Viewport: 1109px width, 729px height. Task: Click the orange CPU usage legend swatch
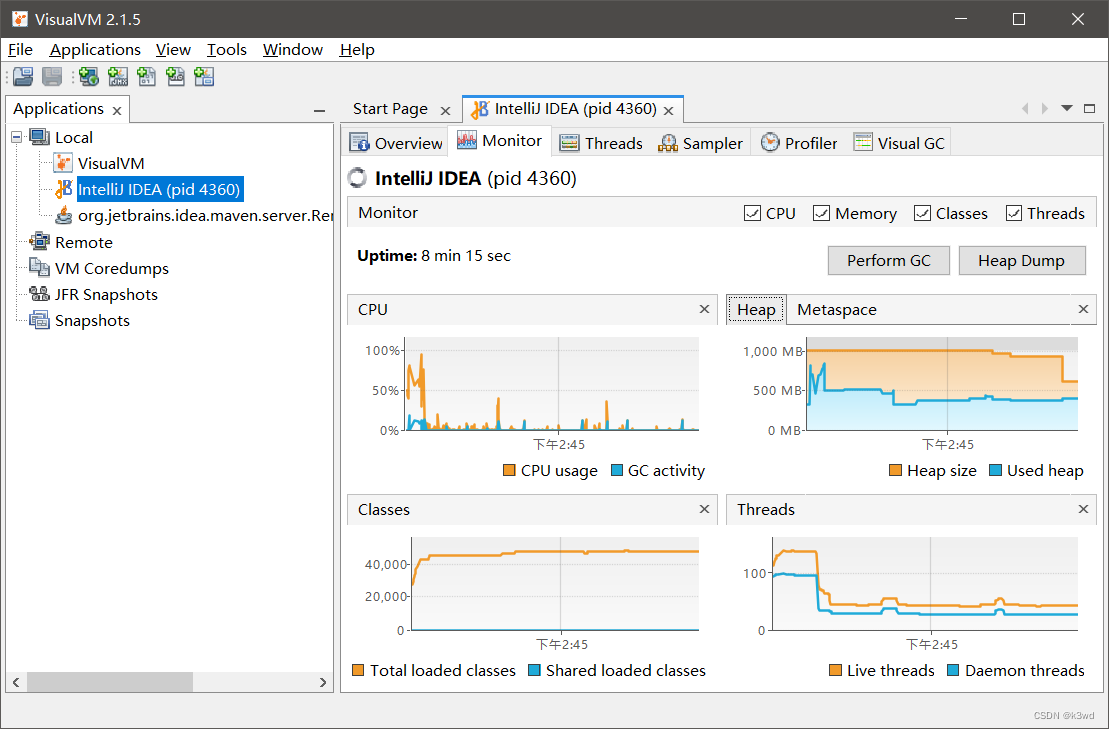pyautogui.click(x=509, y=470)
